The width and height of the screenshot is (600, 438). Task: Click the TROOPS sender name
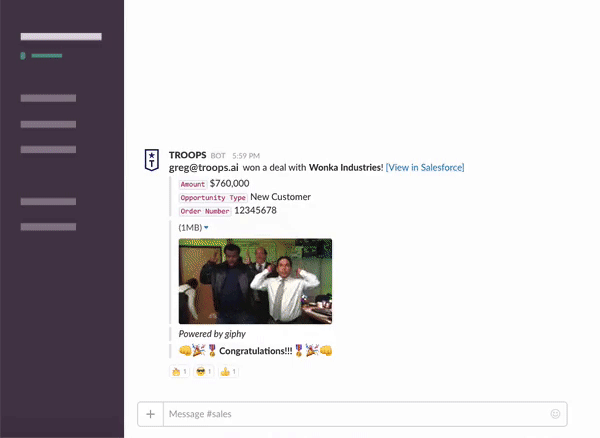click(188, 155)
